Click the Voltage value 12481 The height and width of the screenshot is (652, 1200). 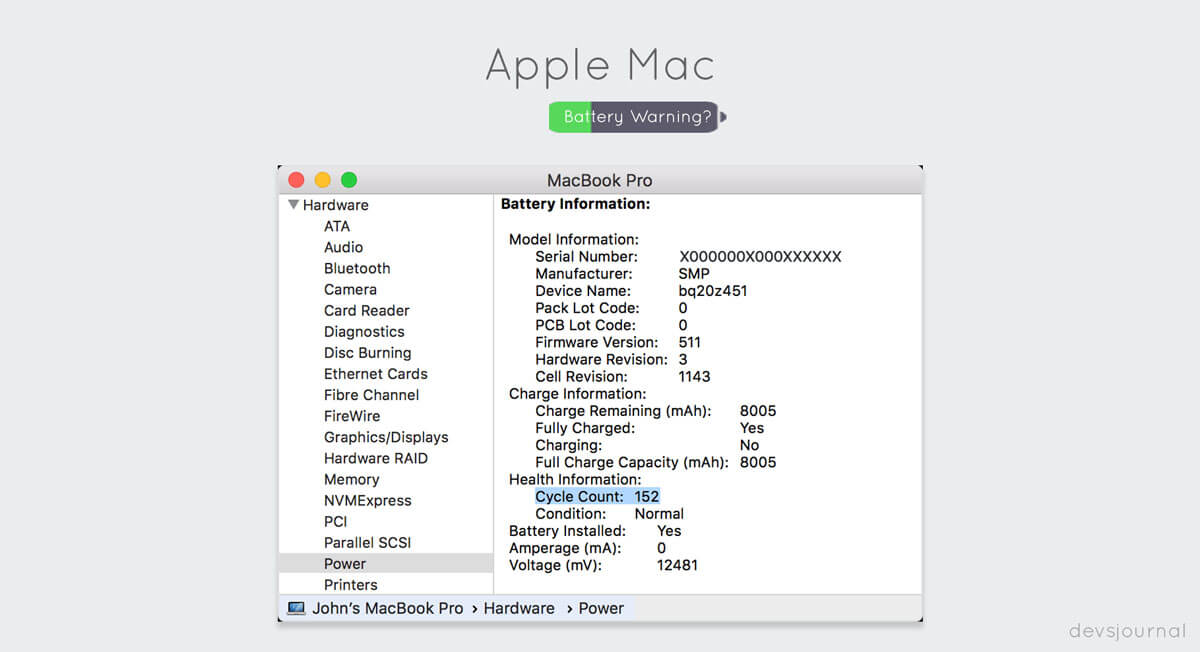click(677, 565)
